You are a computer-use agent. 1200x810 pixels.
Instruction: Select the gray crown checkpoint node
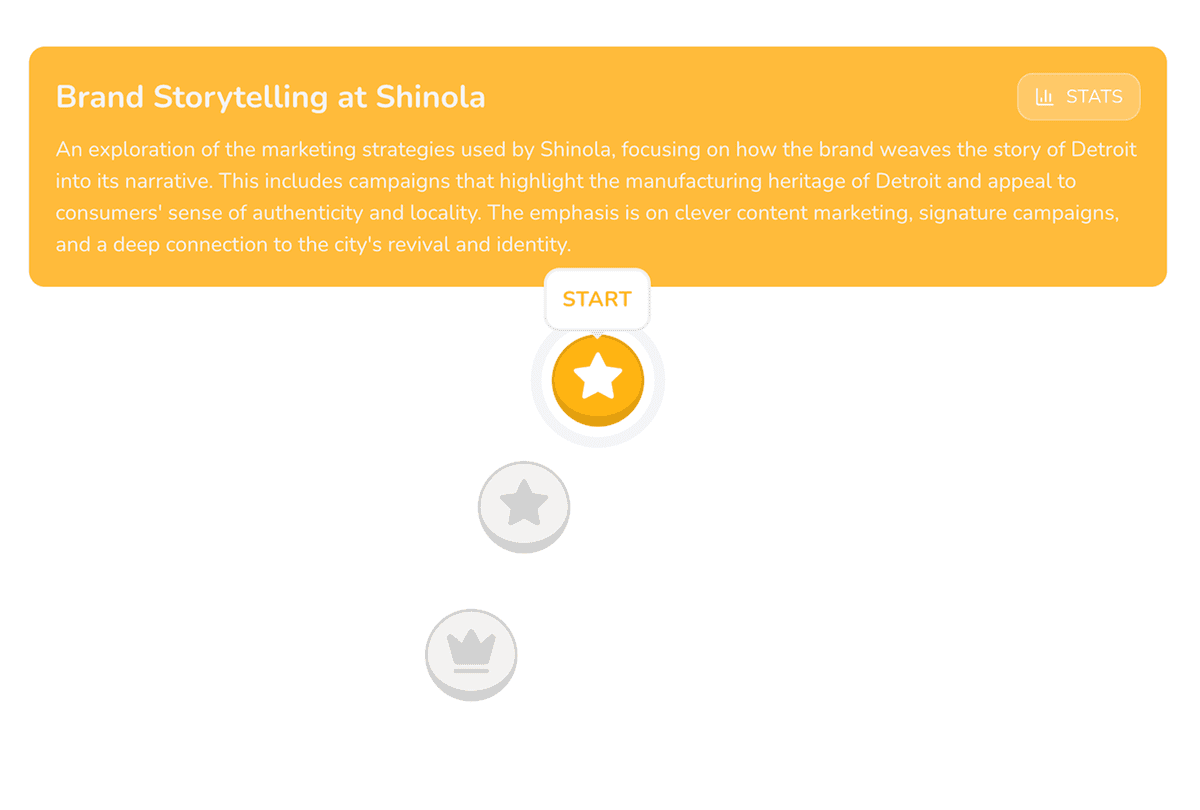pos(471,655)
